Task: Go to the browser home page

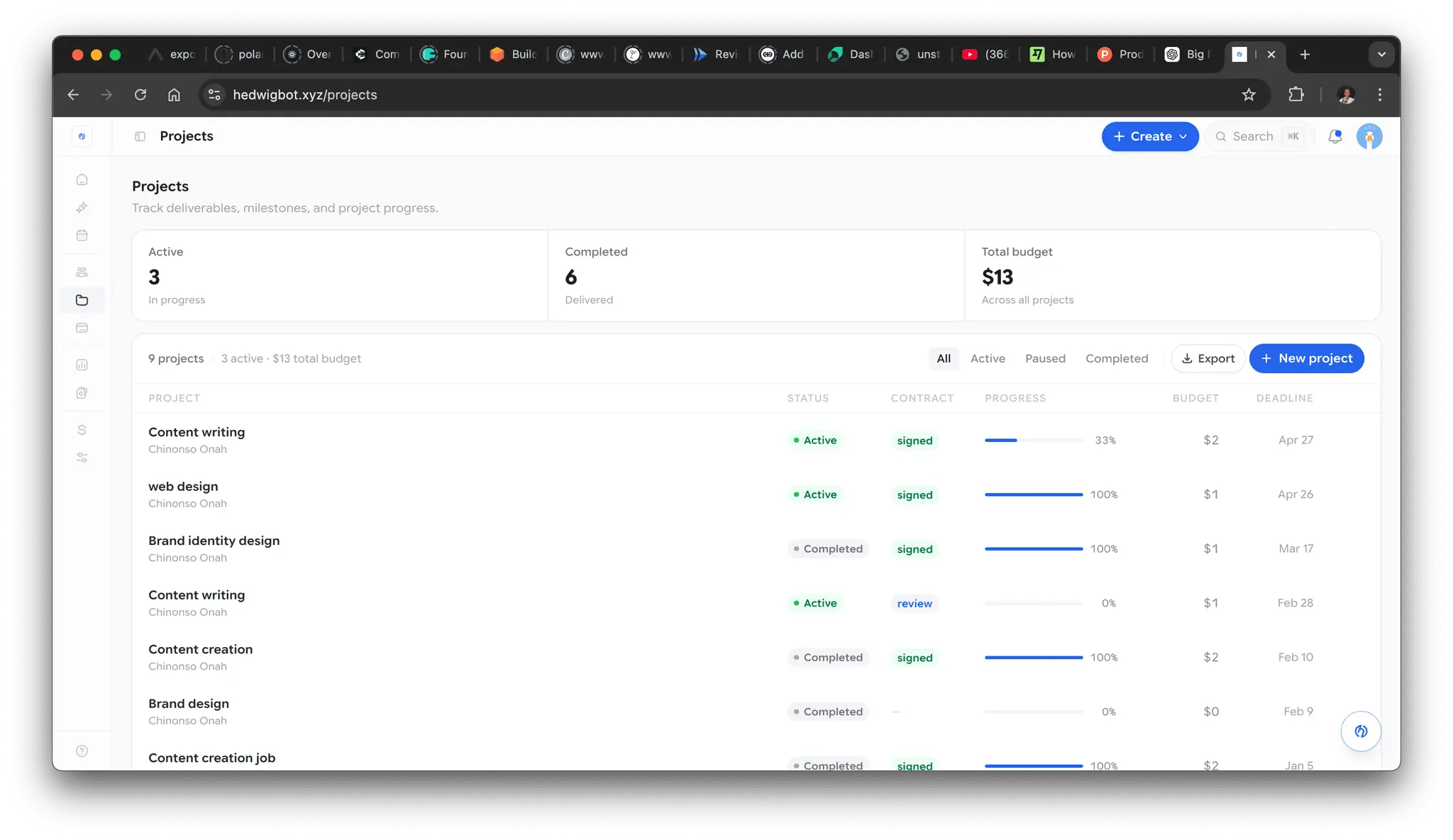Action: click(174, 94)
